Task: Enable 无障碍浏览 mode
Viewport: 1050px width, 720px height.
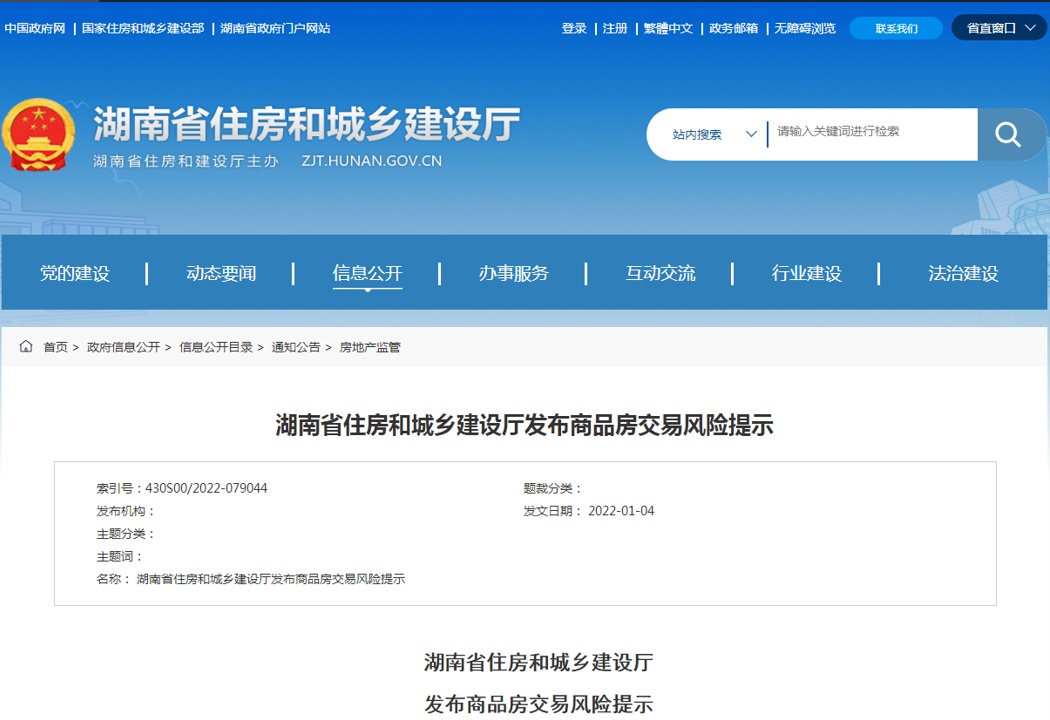Action: (805, 29)
